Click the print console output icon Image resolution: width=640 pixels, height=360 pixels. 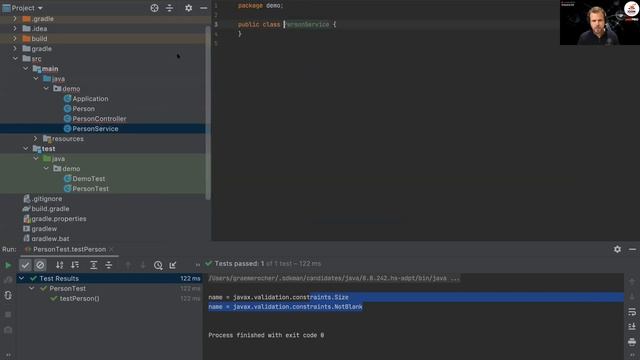[x=632, y=342]
